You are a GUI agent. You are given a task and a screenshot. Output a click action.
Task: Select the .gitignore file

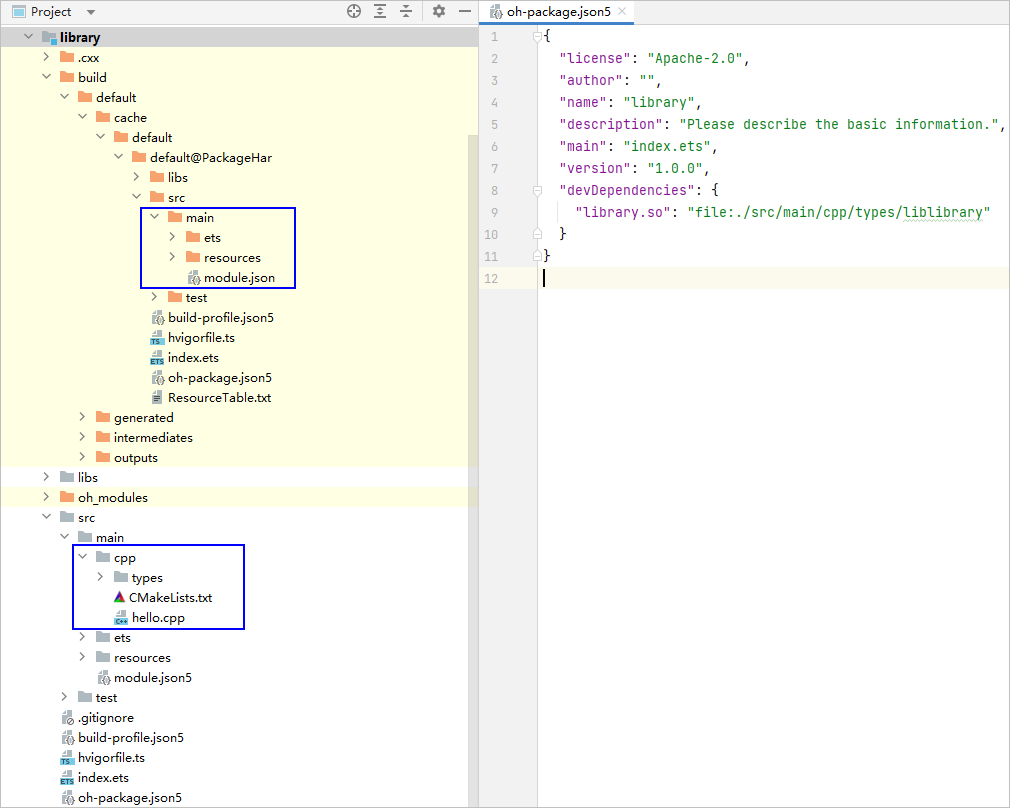105,717
